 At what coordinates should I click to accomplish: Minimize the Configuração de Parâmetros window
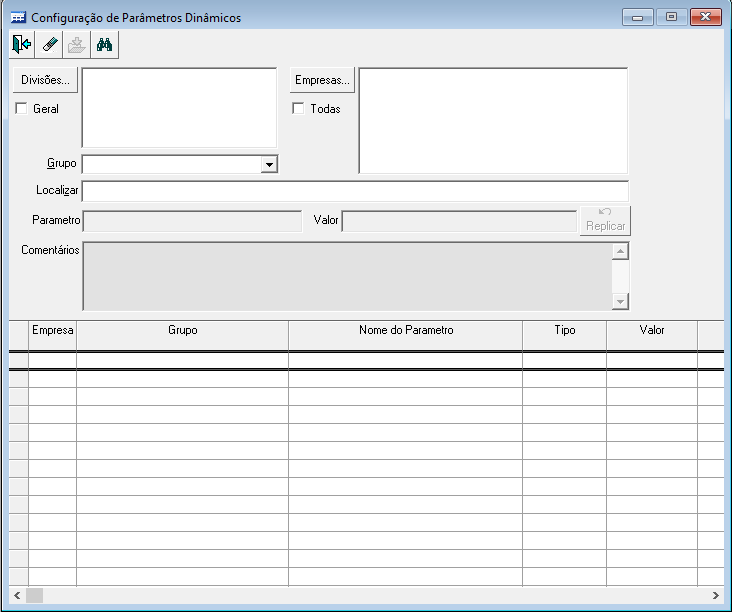pos(637,17)
